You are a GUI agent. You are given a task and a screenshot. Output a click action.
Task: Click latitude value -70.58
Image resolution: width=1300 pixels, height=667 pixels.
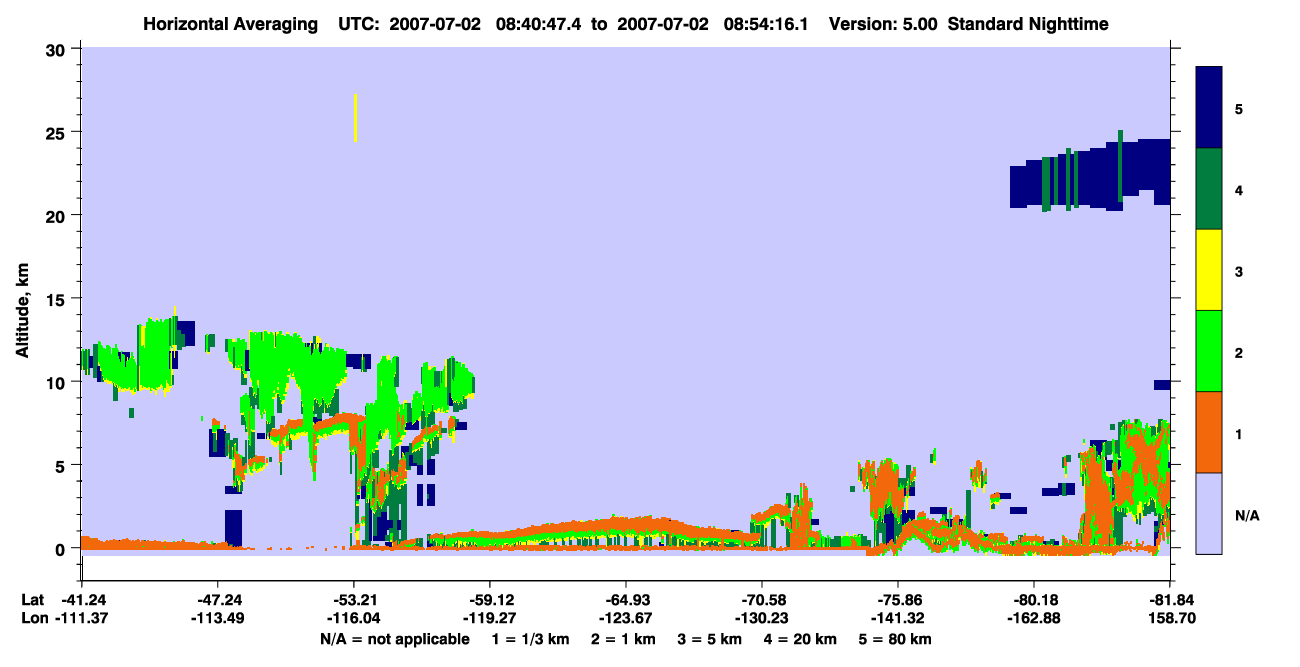click(x=761, y=600)
